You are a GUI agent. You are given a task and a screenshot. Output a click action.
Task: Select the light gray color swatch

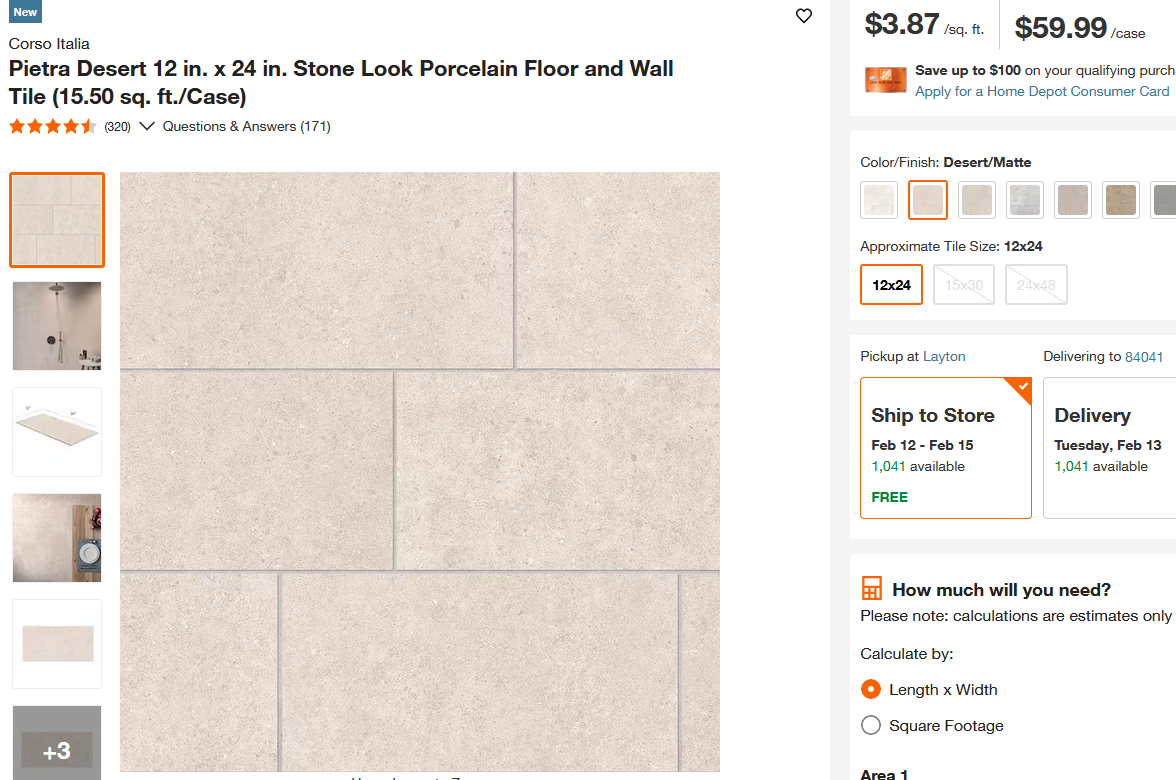[x=1024, y=200]
